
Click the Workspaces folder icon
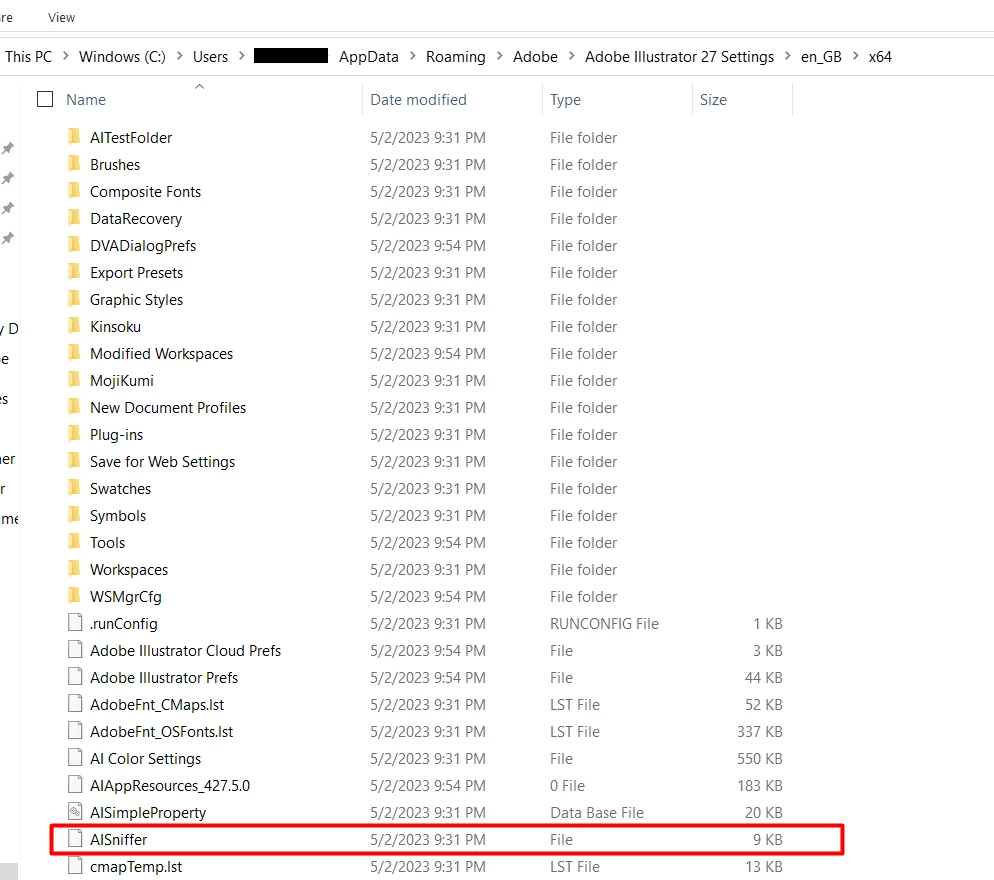click(74, 569)
